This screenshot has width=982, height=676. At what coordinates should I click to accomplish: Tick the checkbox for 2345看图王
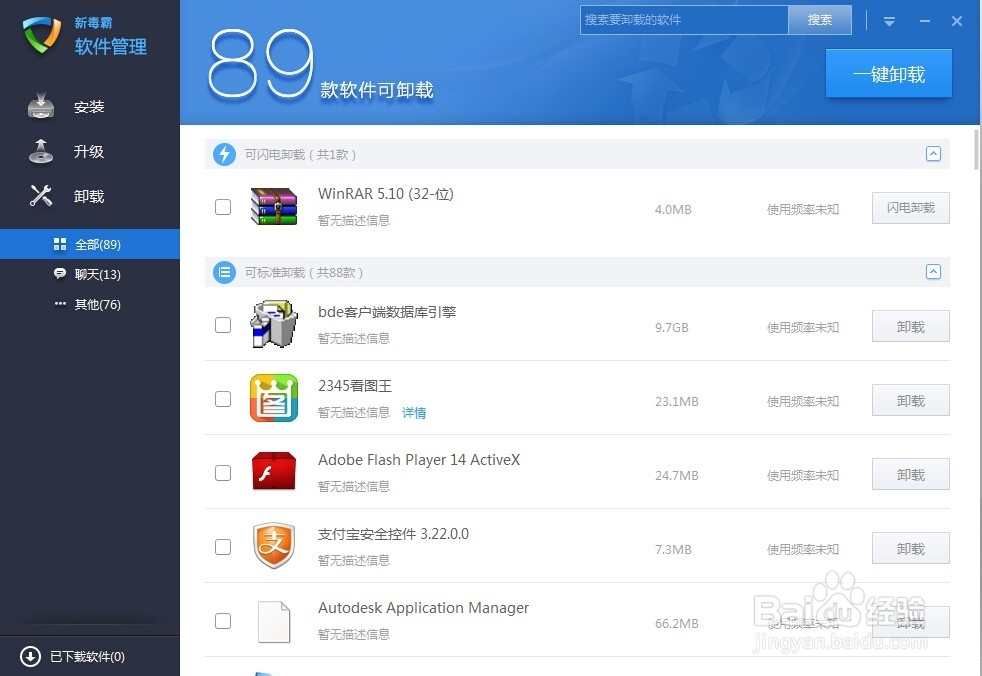pos(223,398)
